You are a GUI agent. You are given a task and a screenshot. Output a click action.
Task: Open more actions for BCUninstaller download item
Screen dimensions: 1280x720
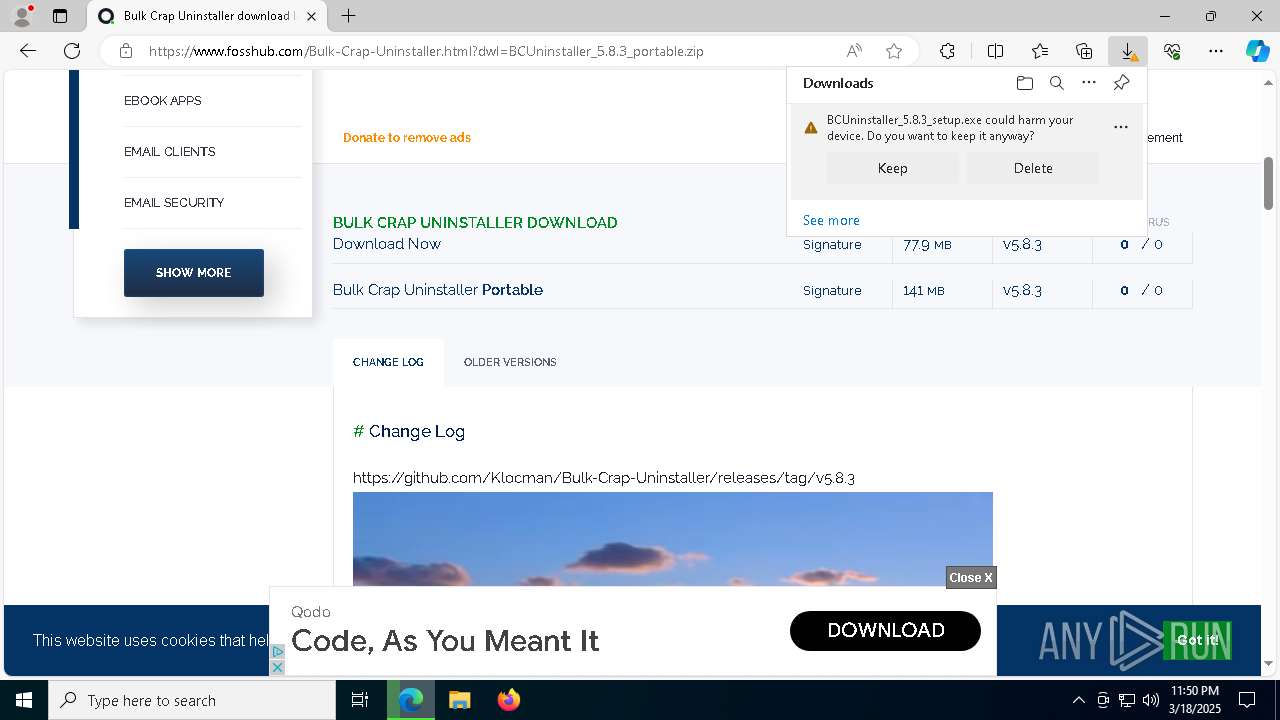tap(1121, 127)
